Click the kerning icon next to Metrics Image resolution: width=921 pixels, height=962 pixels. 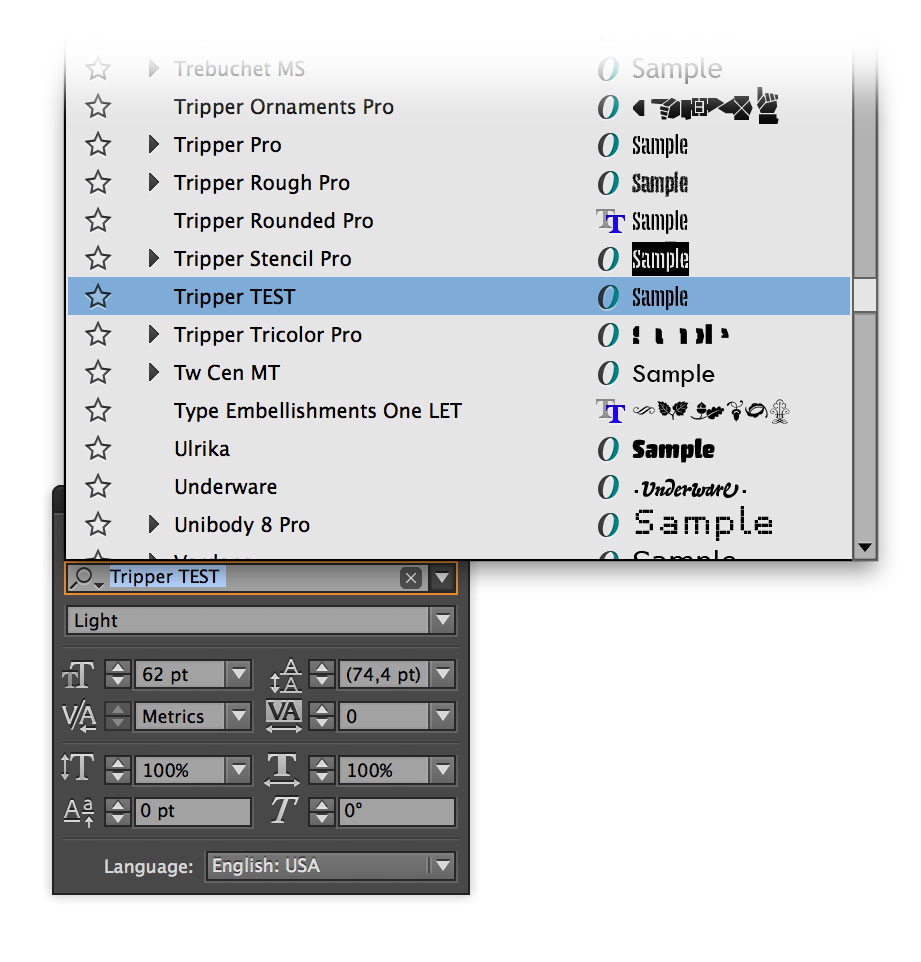point(79,717)
